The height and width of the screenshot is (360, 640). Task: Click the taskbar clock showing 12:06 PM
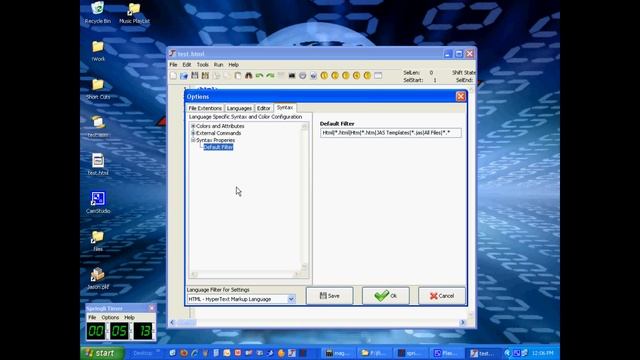point(543,353)
